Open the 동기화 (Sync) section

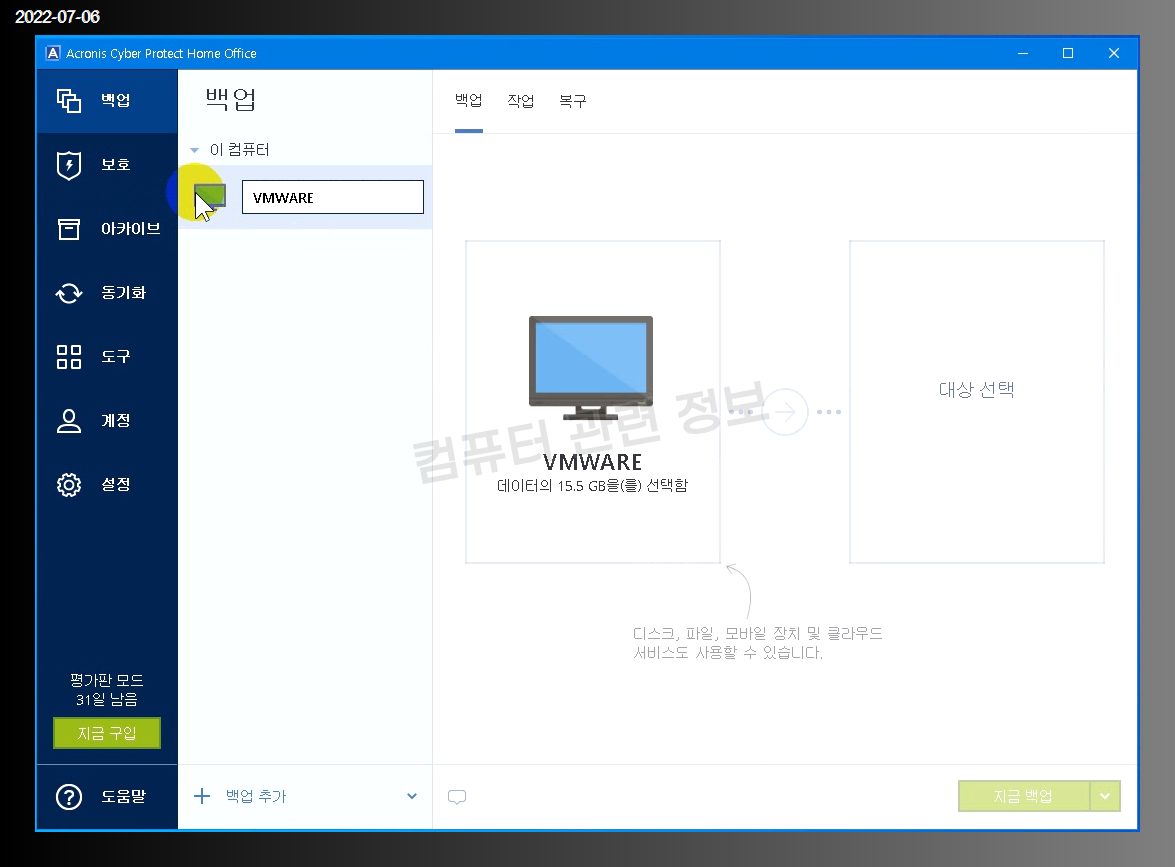[106, 293]
